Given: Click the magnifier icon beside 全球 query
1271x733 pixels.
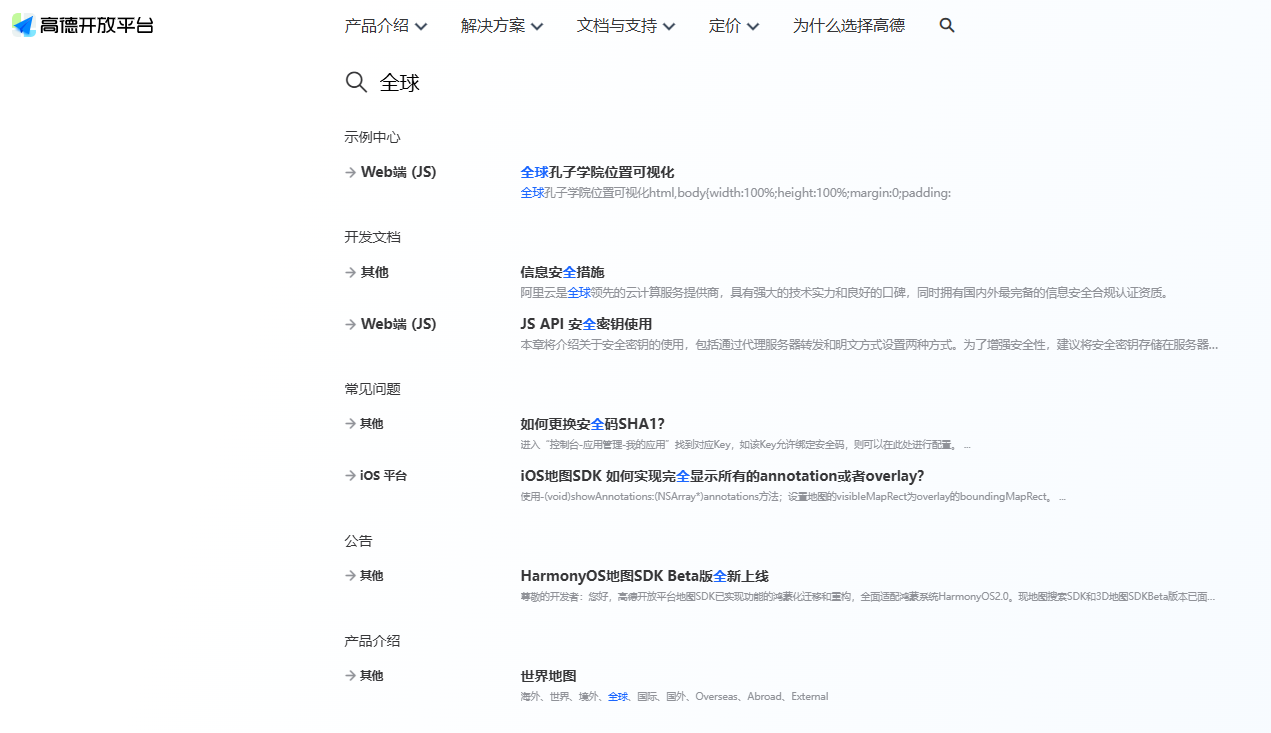Looking at the screenshot, I should tap(356, 82).
